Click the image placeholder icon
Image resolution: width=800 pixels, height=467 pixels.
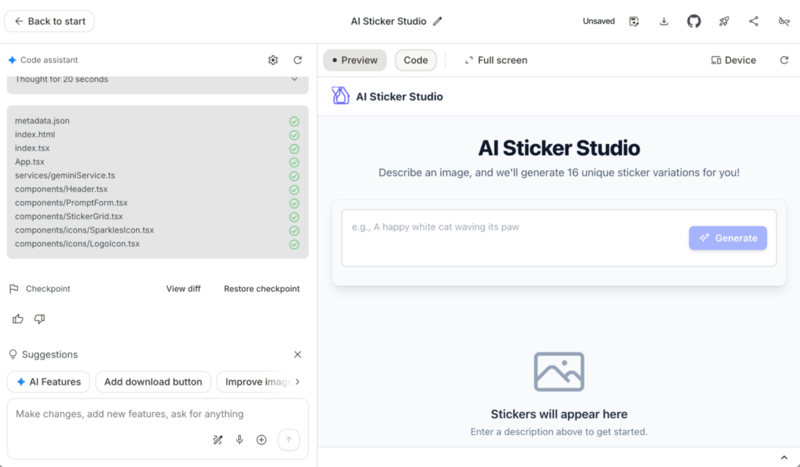click(x=559, y=372)
